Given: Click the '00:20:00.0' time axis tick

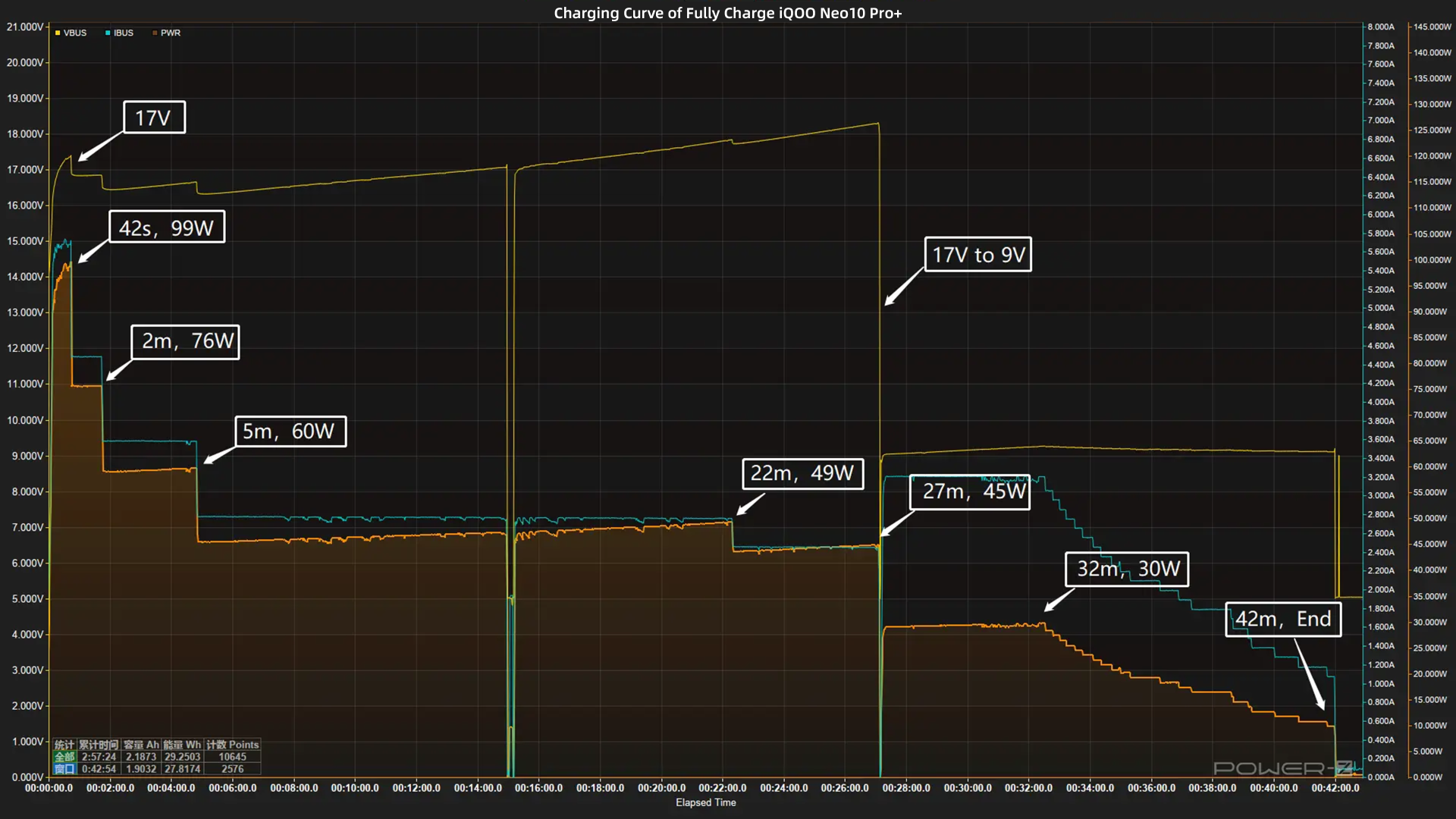Looking at the screenshot, I should pos(661,788).
